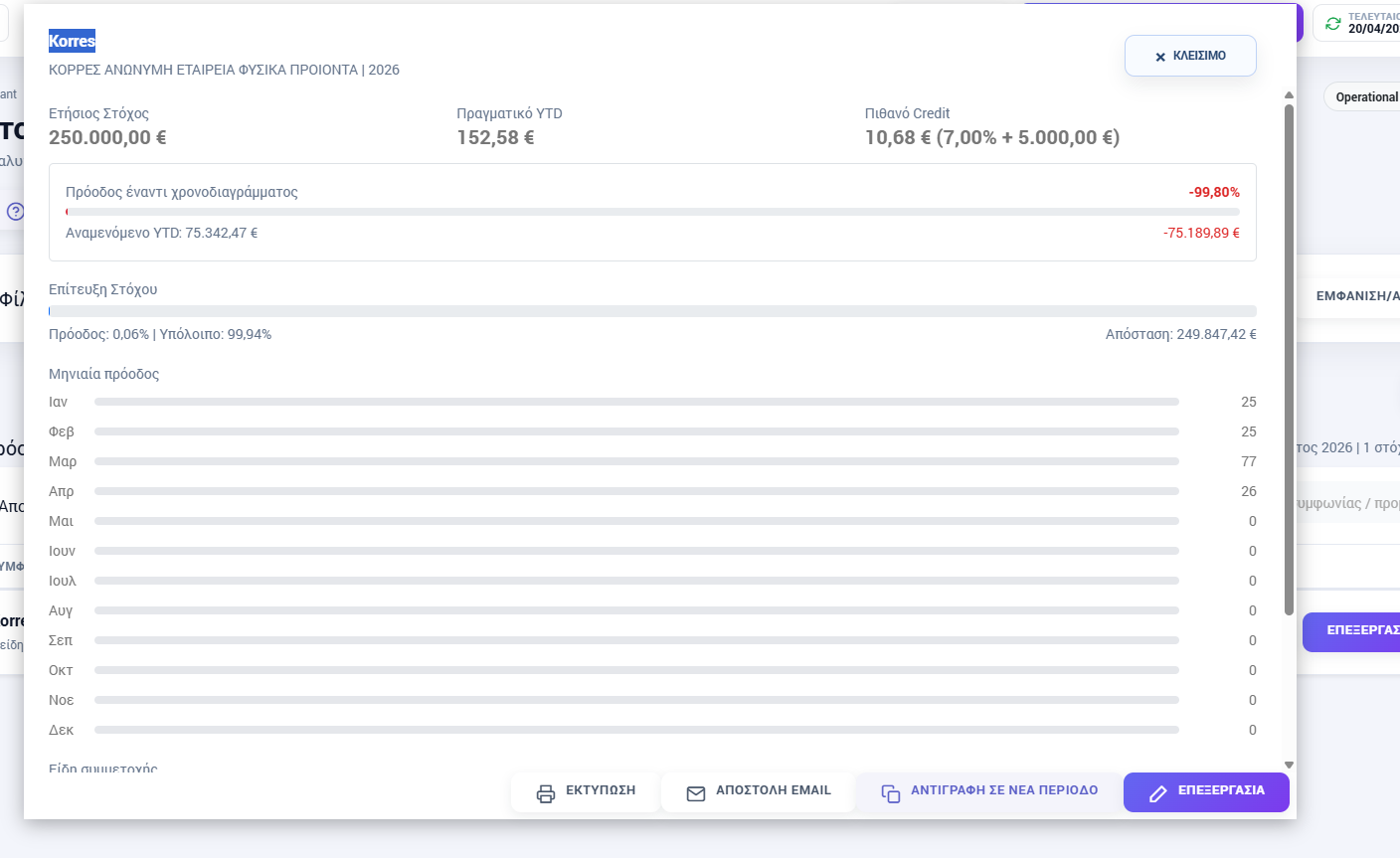Click the Οκτ month label
Screen dimensions: 1400x858
pyautogui.click(x=61, y=670)
